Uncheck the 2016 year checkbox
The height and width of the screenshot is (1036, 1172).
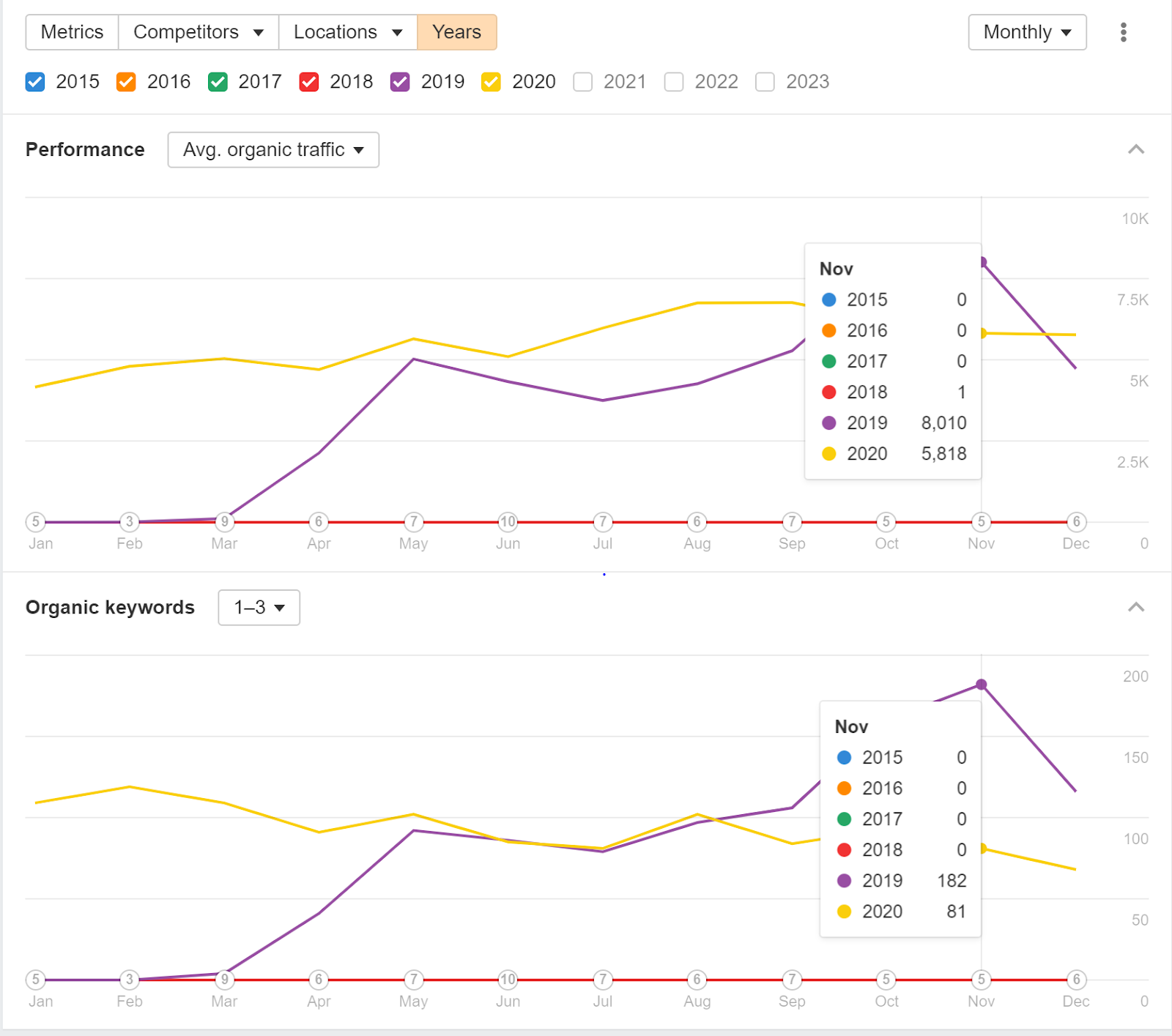pos(126,82)
